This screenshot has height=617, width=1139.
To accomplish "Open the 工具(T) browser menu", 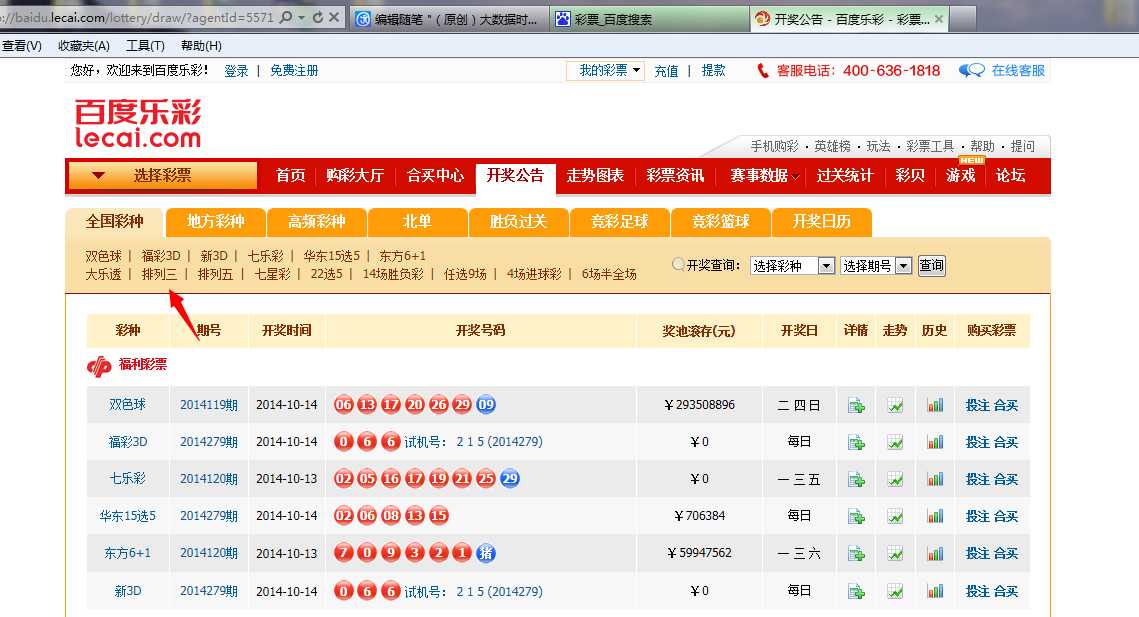I will coord(145,46).
